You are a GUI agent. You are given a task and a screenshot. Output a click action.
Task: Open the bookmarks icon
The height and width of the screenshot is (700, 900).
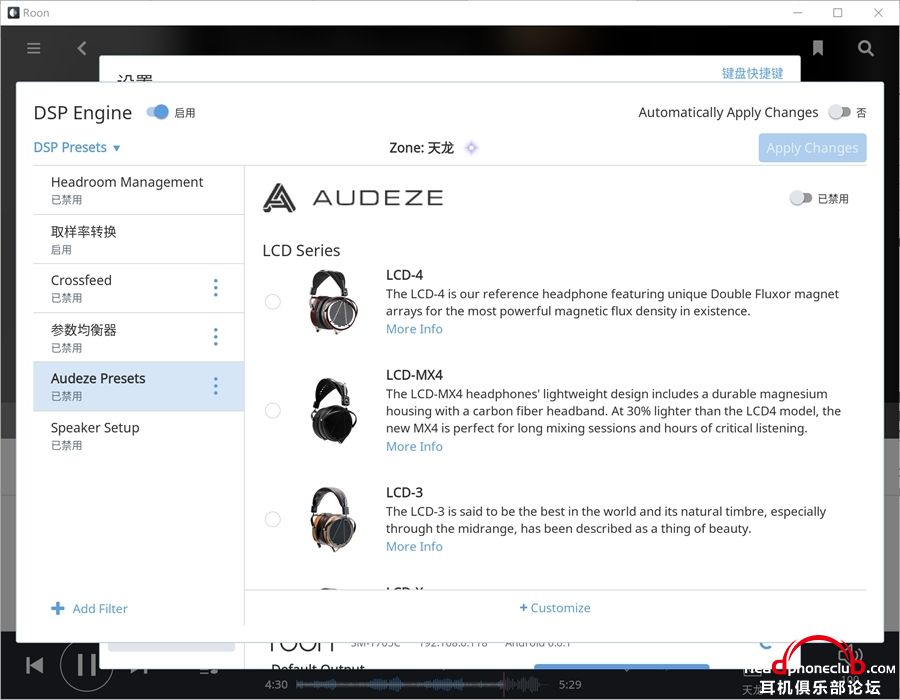coord(818,48)
